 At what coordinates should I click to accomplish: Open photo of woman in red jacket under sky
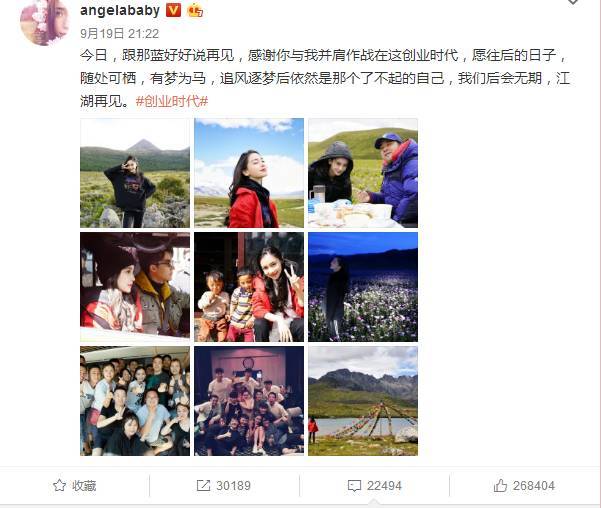click(x=249, y=173)
